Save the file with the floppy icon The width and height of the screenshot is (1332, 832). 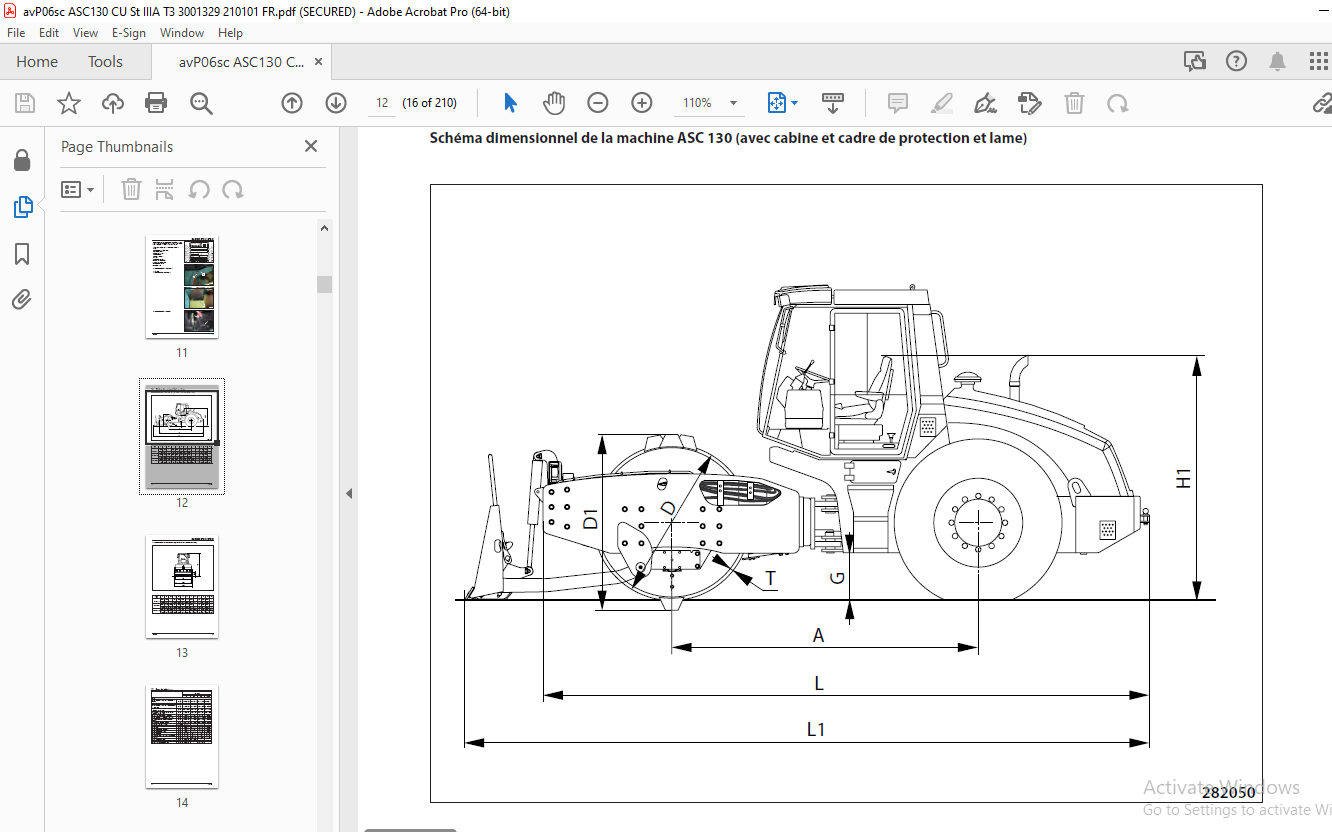pyautogui.click(x=25, y=103)
